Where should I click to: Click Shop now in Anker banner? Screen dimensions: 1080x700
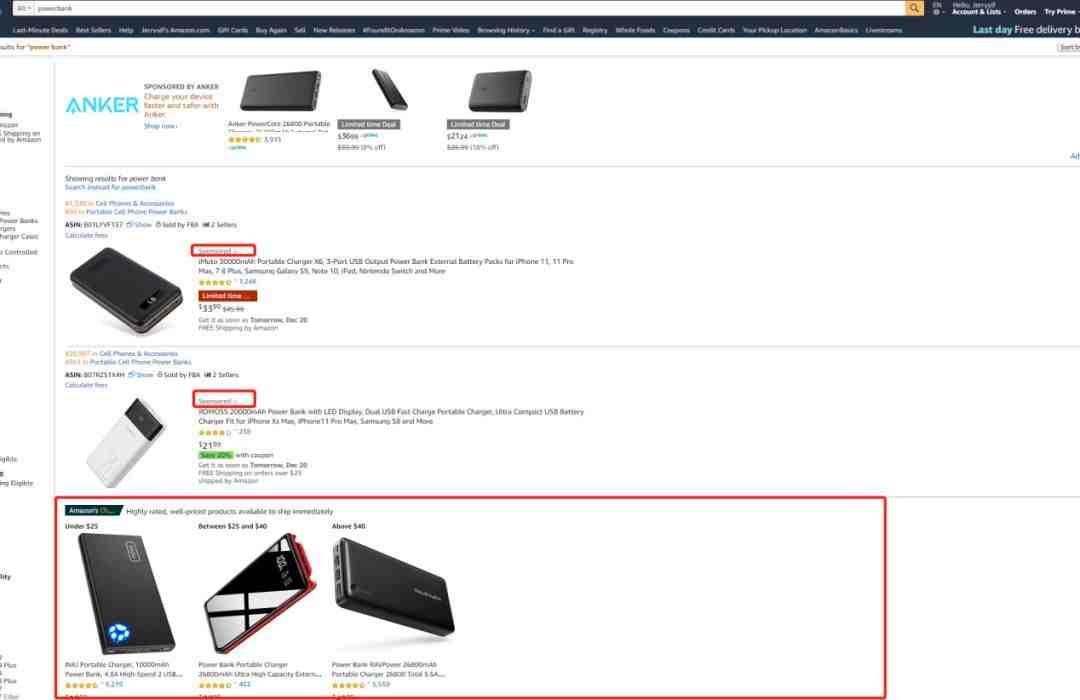pos(160,126)
